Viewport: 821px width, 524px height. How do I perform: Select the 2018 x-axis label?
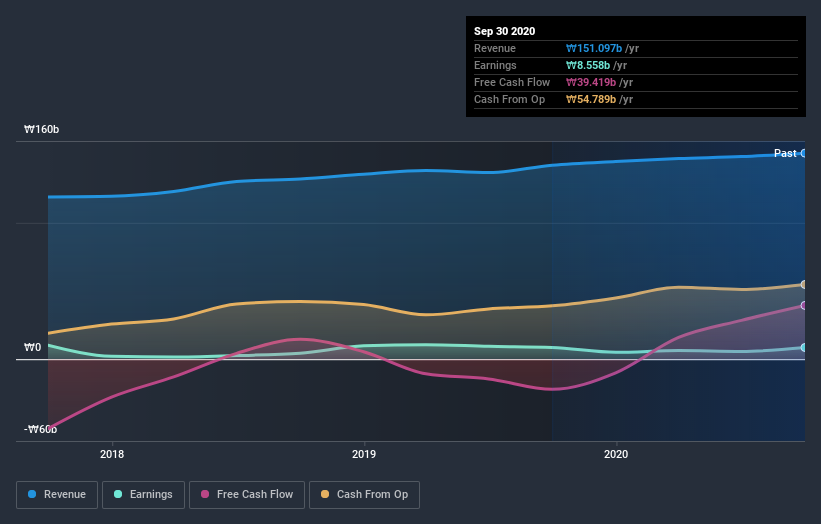pos(112,454)
